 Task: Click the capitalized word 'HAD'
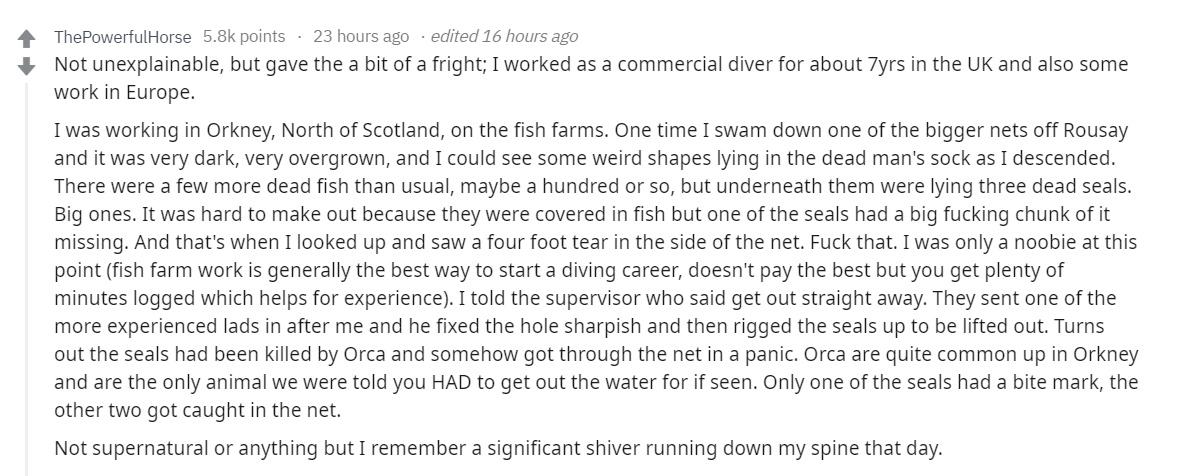(450, 383)
